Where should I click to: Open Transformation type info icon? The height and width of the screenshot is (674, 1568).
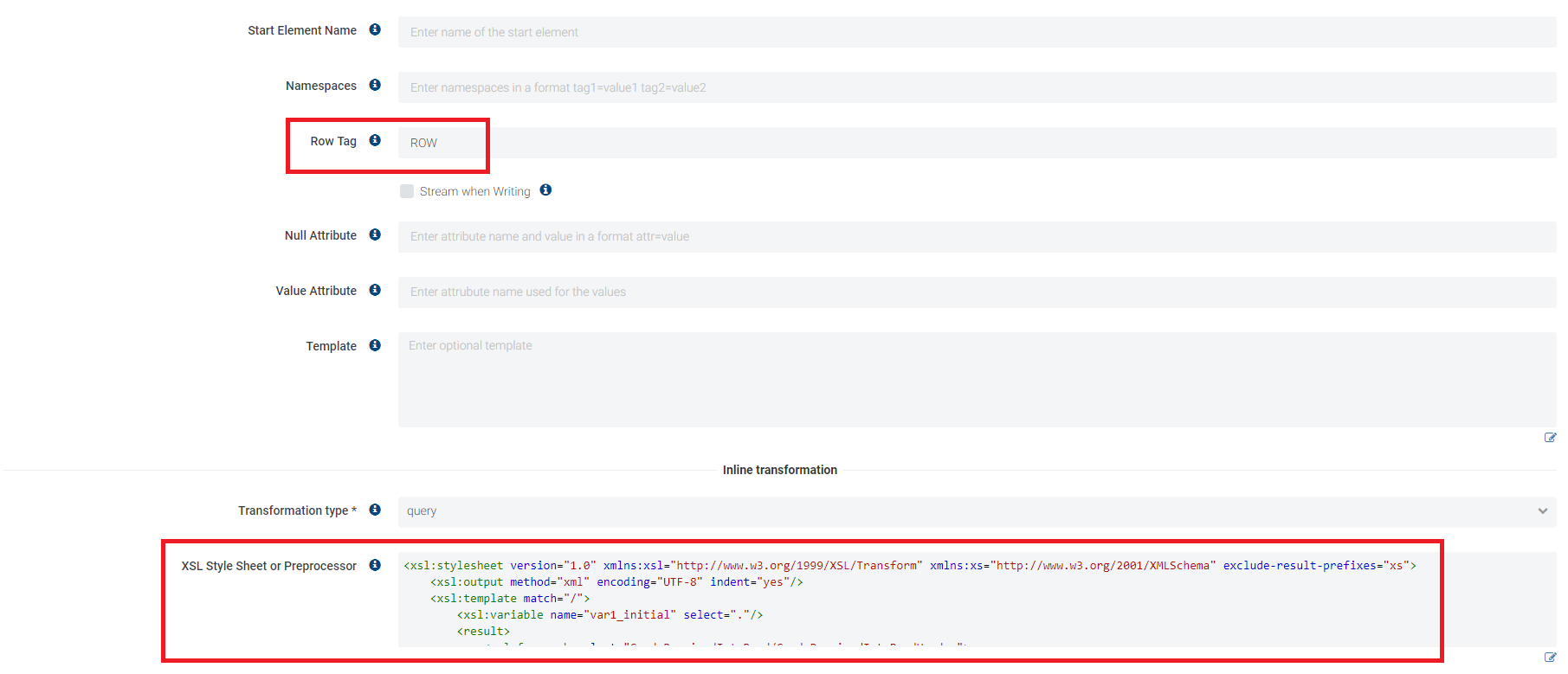click(x=375, y=510)
